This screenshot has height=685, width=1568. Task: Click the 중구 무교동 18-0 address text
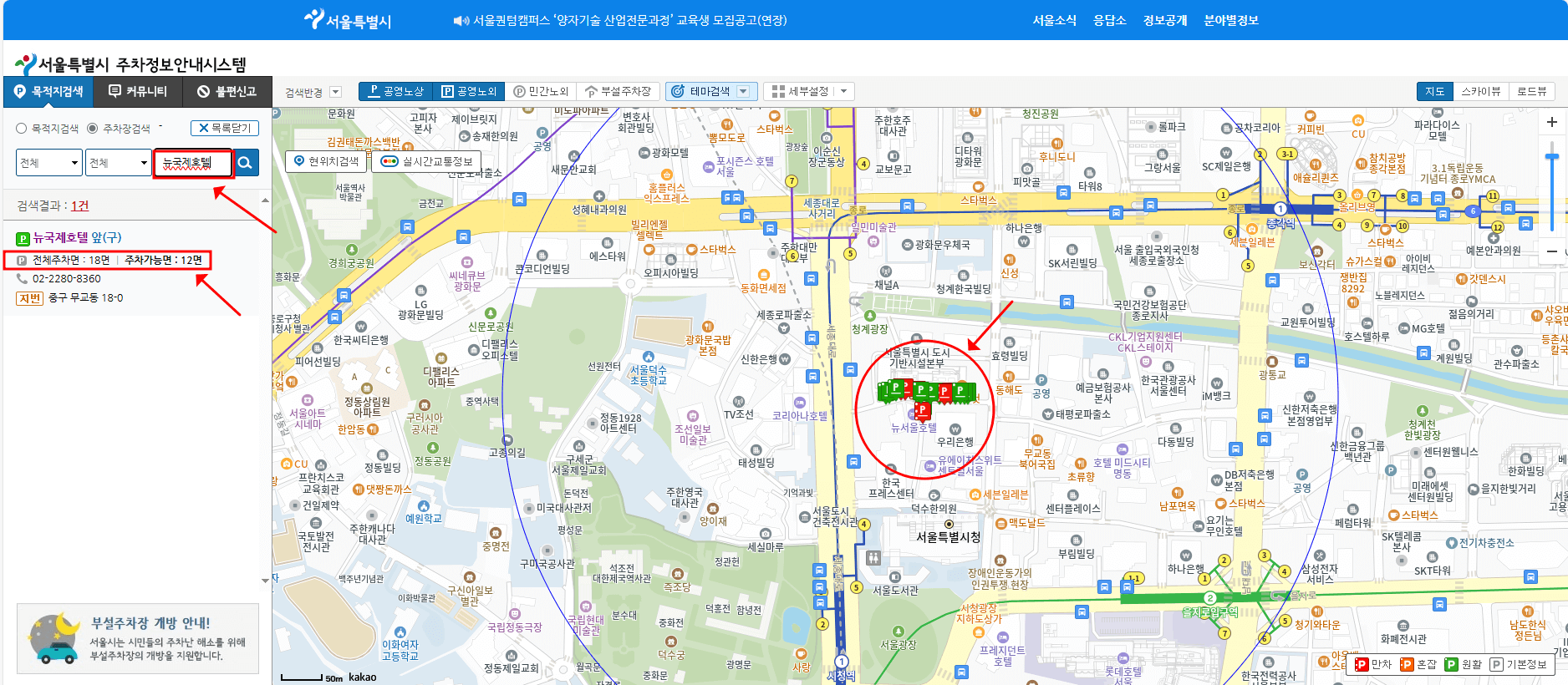pos(85,298)
